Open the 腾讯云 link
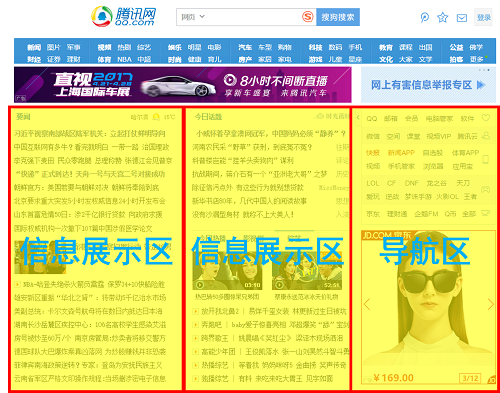The image size is (500, 393). 467,136
